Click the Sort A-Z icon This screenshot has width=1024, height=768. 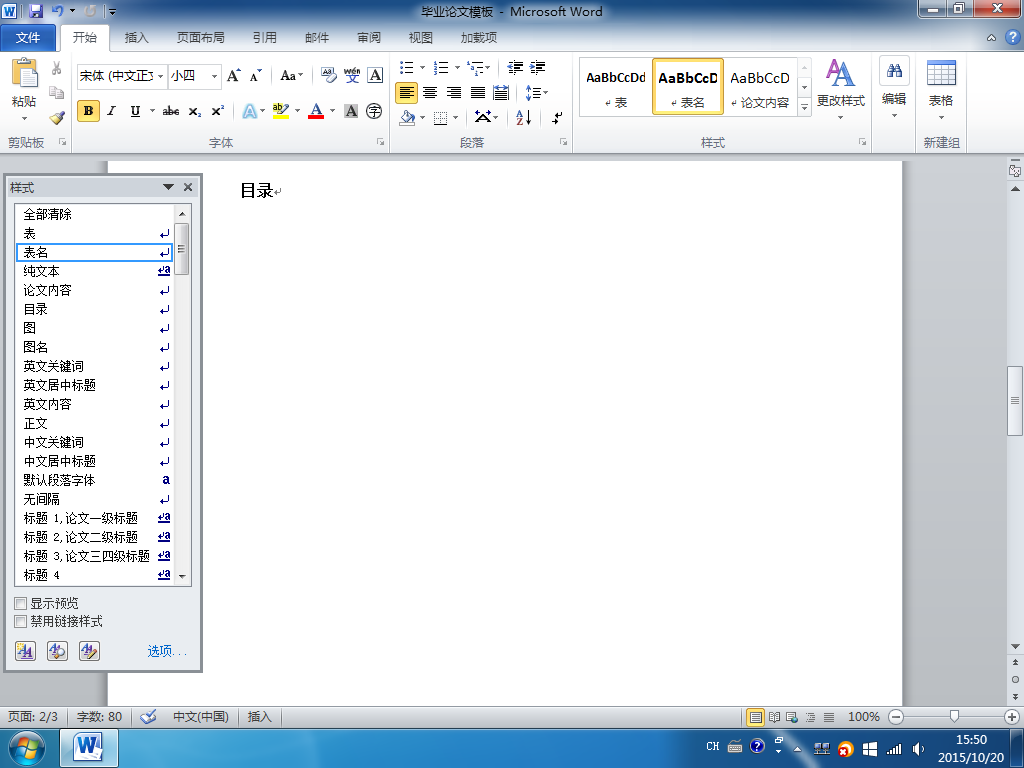point(524,118)
